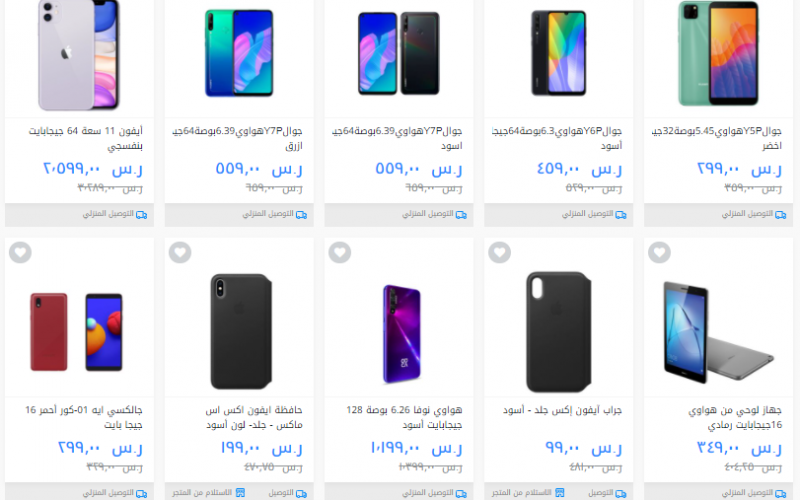The image size is (800, 500).
Task: Click the purple Huawei Nova phone image
Action: (402, 334)
